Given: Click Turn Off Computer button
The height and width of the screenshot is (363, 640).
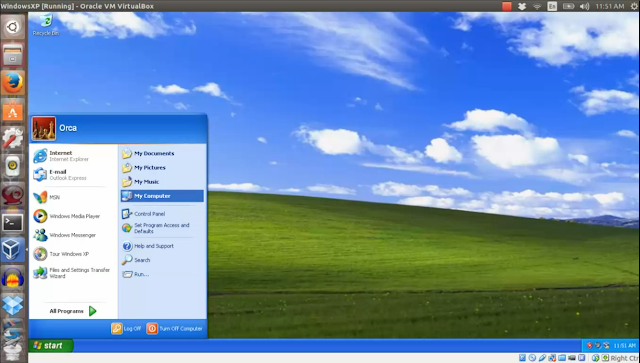Looking at the screenshot, I should click(175, 328).
